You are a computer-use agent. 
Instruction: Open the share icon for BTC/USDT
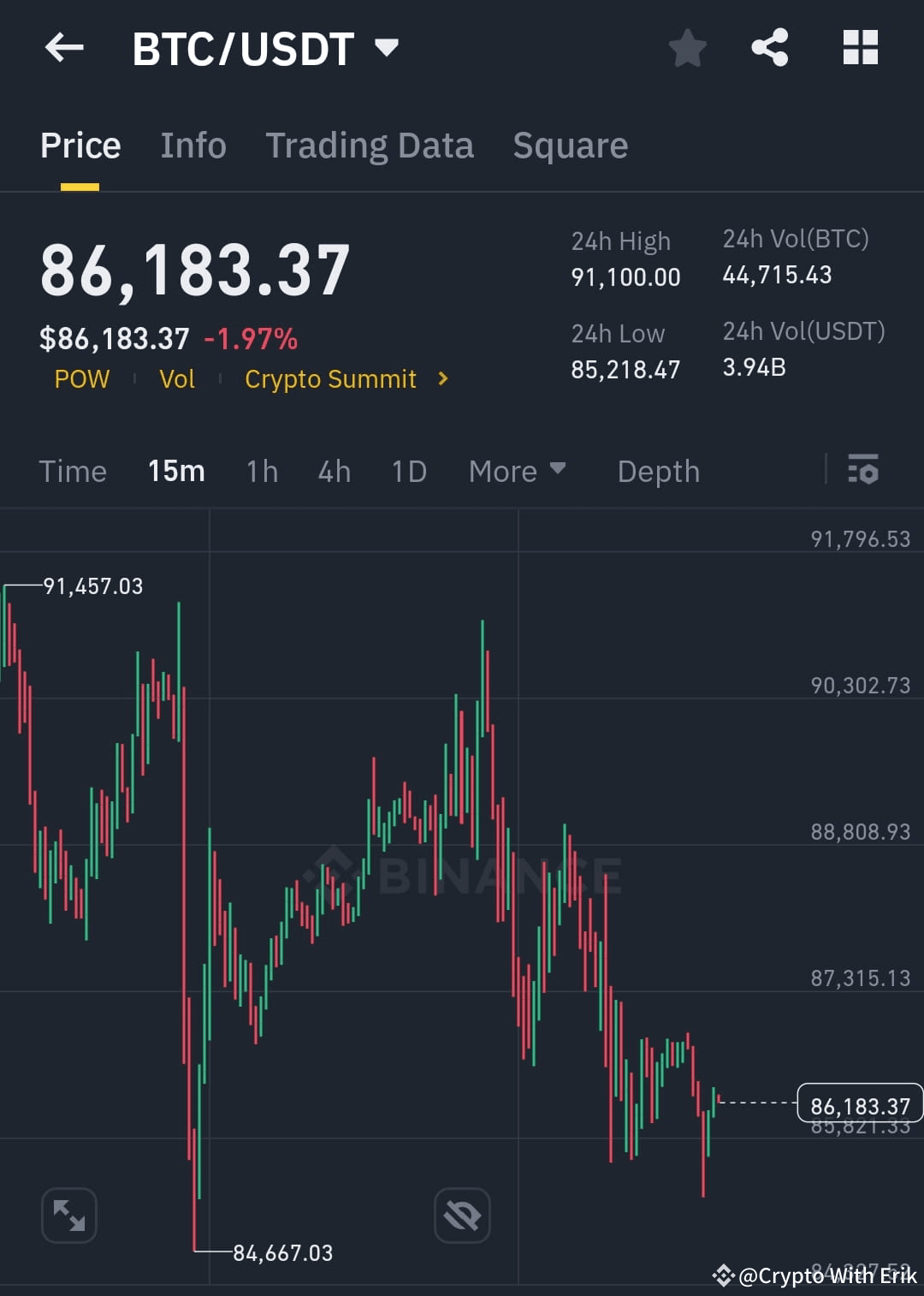coord(771,47)
